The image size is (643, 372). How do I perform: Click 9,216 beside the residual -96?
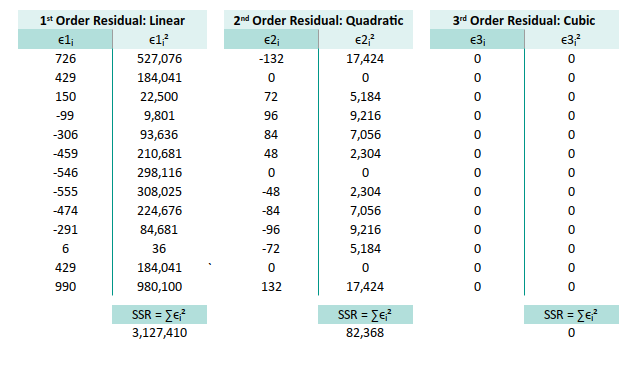365,230
